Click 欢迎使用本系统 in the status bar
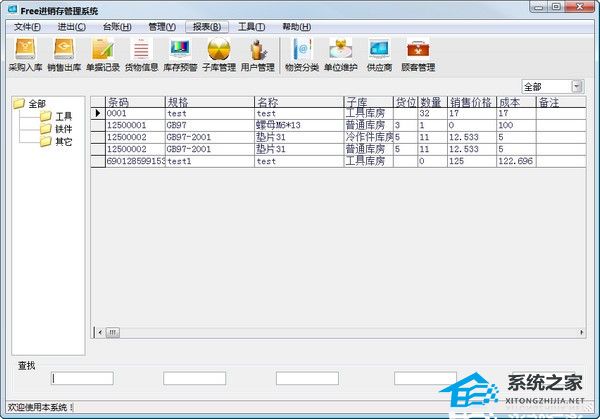Image resolution: width=600 pixels, height=419 pixels. click(x=37, y=408)
